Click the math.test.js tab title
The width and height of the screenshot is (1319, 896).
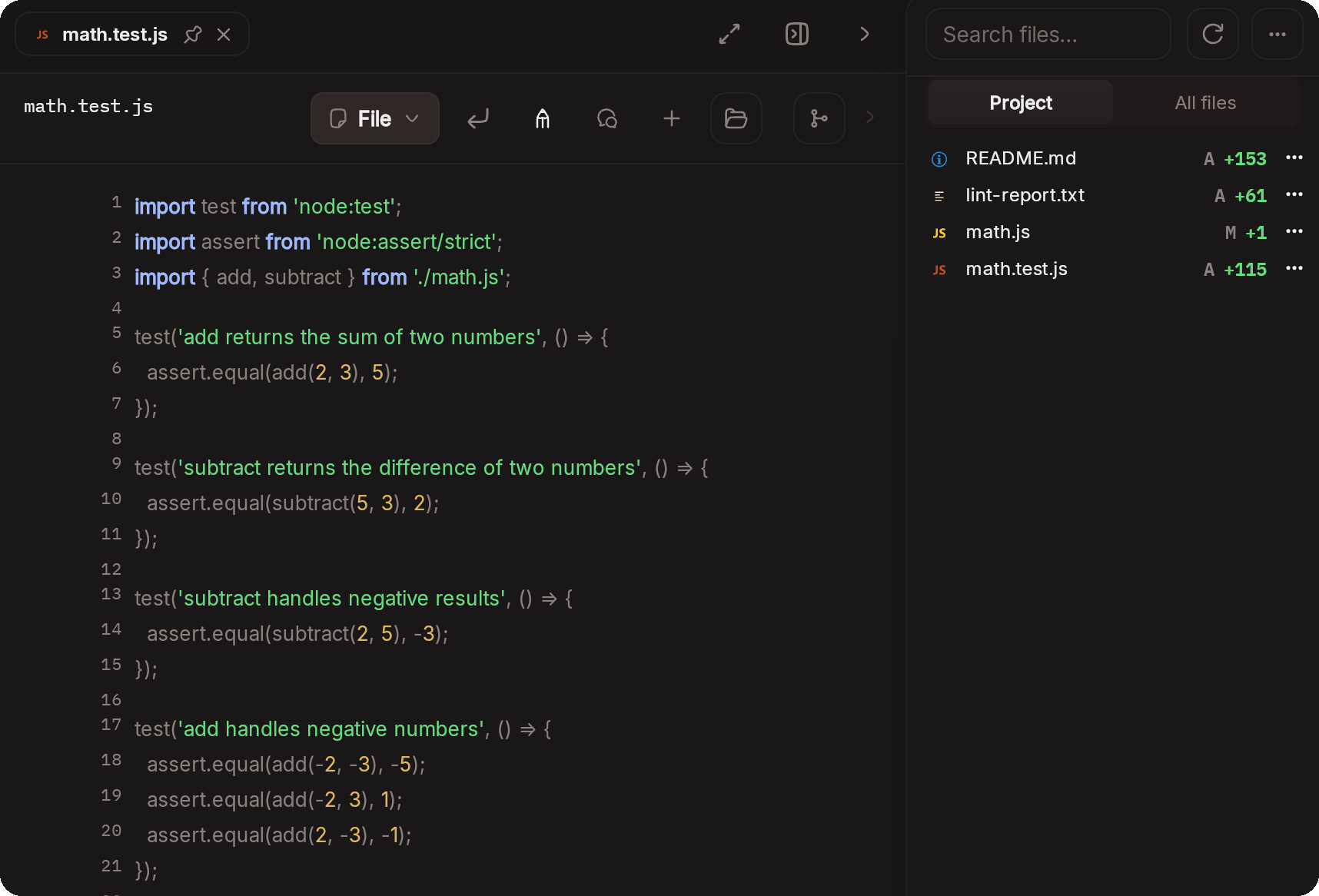115,35
